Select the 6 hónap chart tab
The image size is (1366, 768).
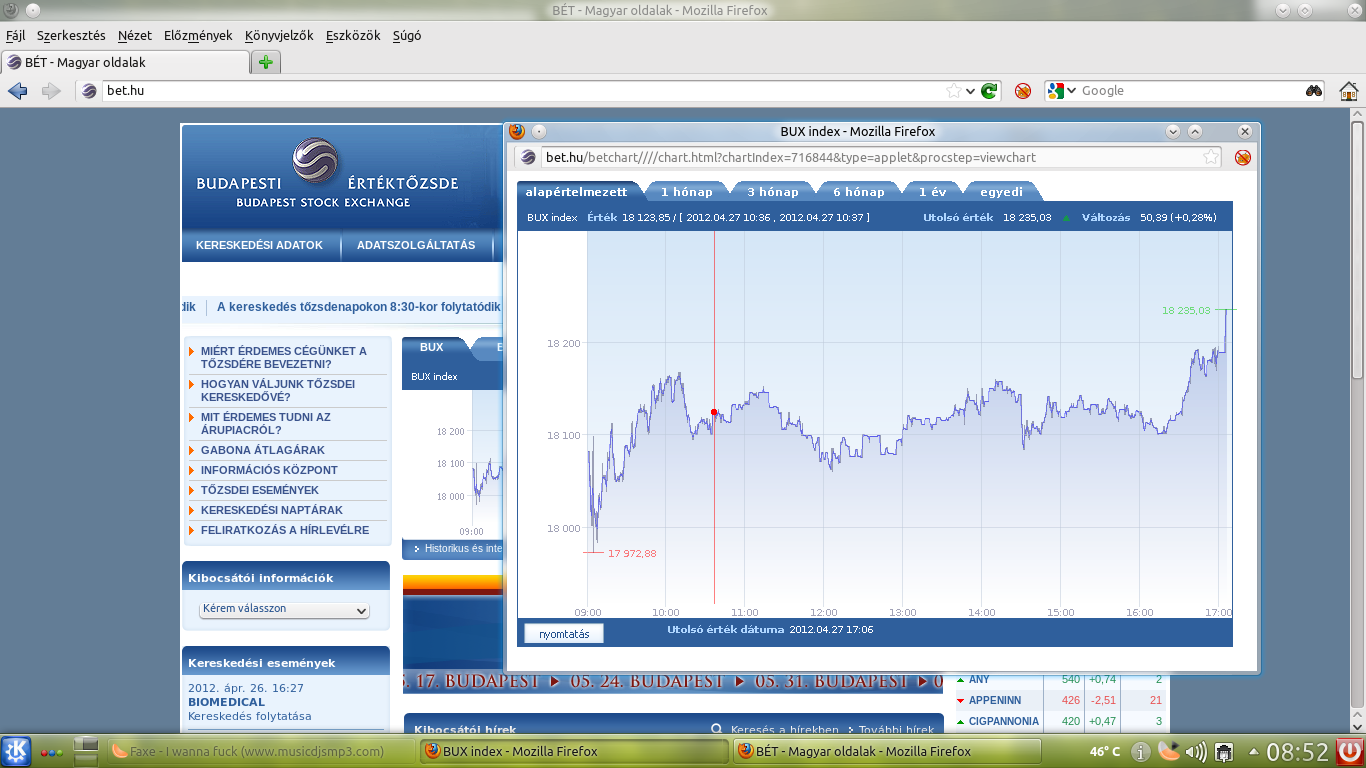[859, 192]
